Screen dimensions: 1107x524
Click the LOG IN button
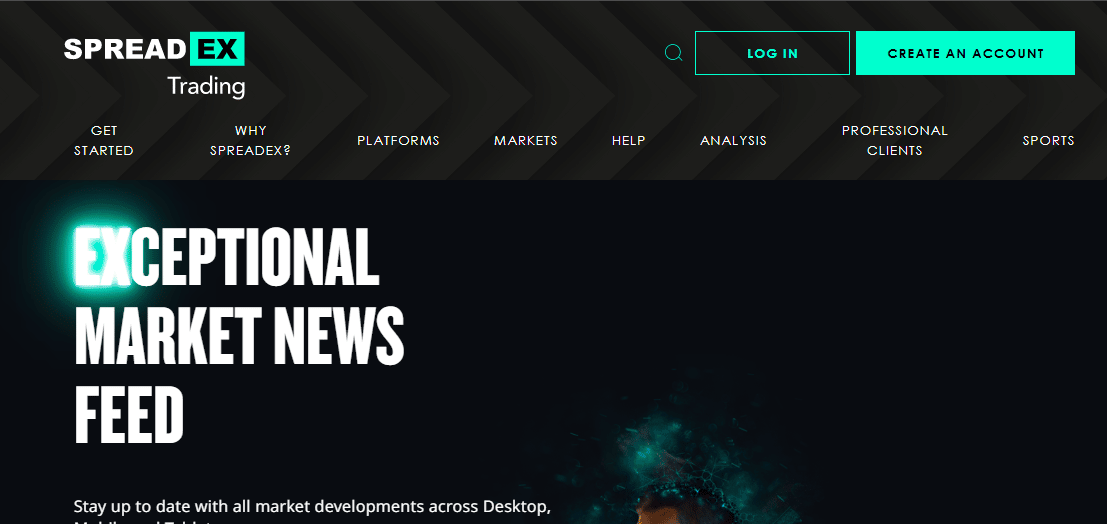772,53
